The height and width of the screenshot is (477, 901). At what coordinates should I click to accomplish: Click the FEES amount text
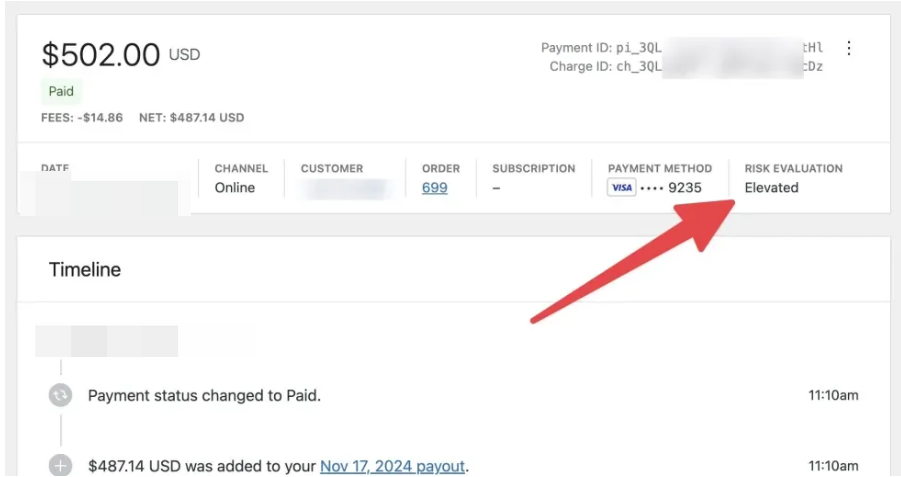(82, 117)
